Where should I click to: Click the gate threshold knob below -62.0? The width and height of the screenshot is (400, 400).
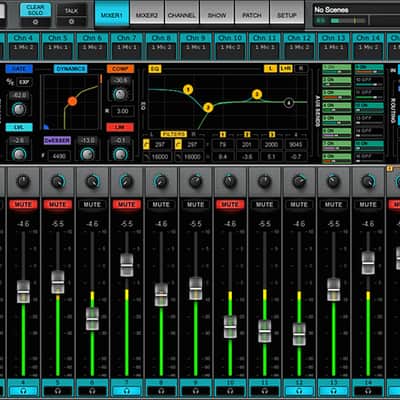point(19,109)
